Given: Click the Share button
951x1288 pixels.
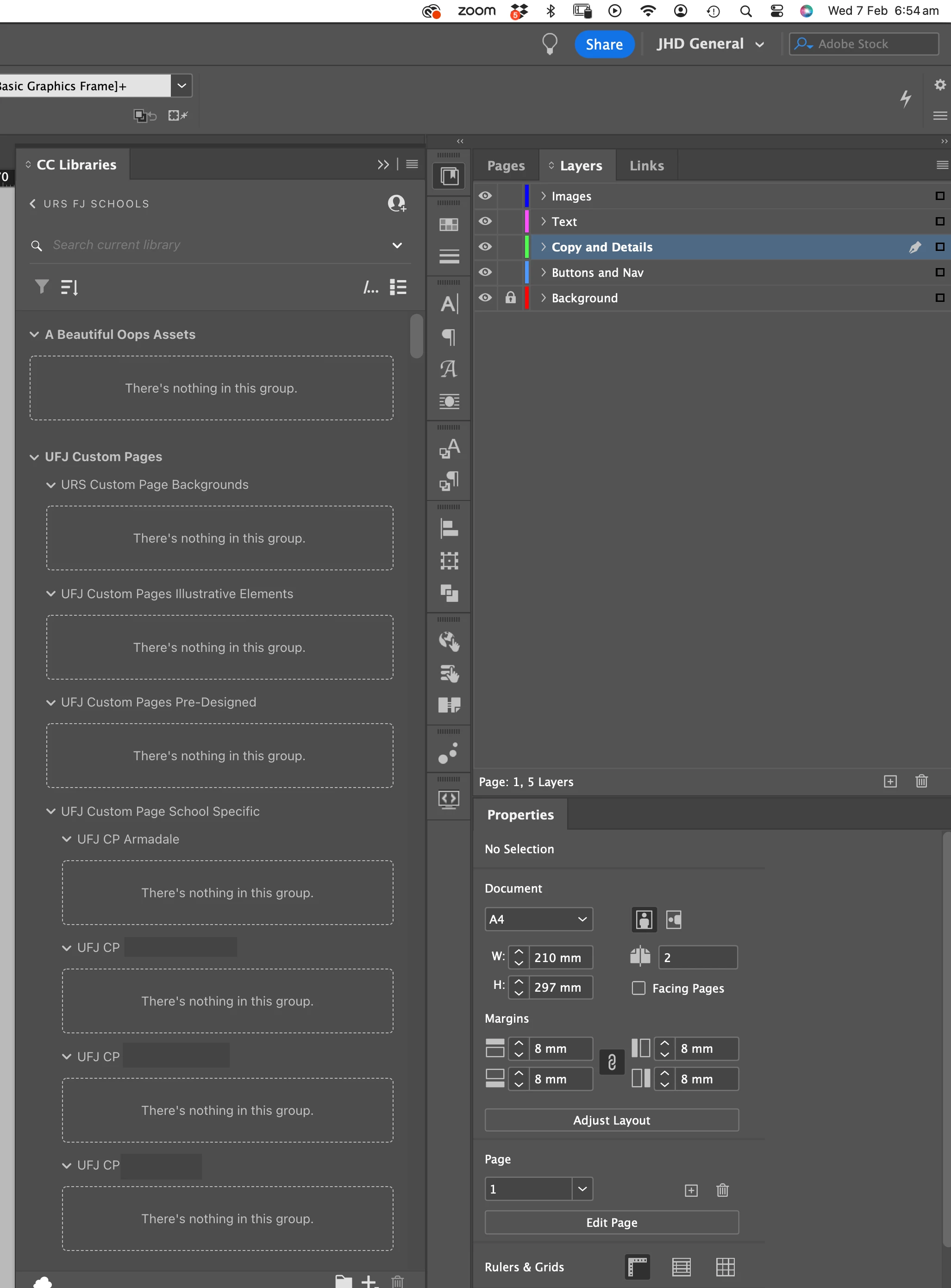Looking at the screenshot, I should 604,44.
